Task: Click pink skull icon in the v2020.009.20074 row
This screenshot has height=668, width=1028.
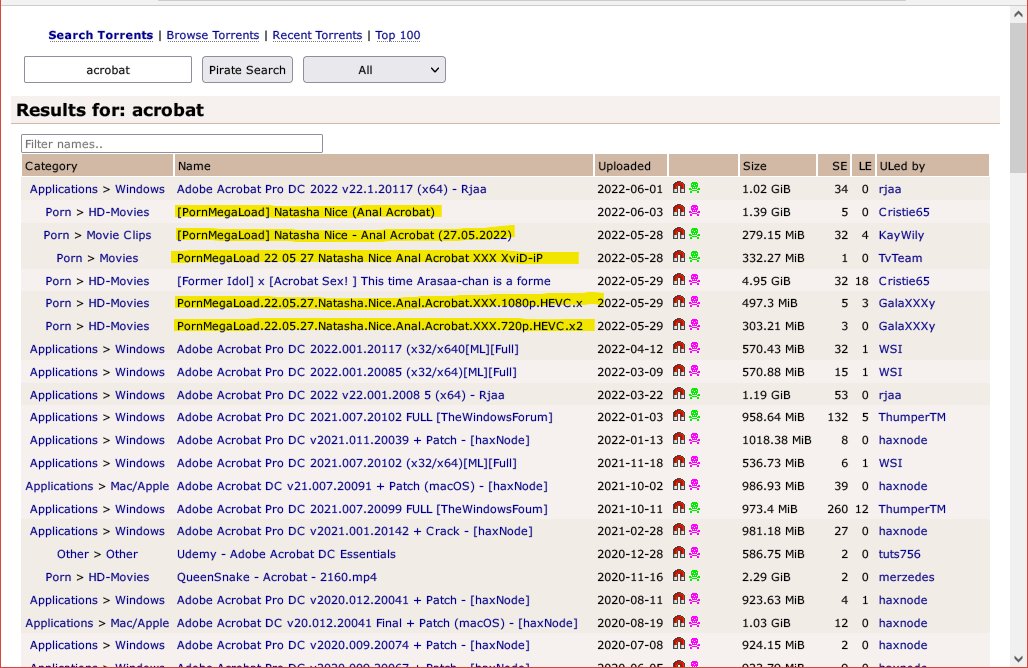Action: coord(694,644)
